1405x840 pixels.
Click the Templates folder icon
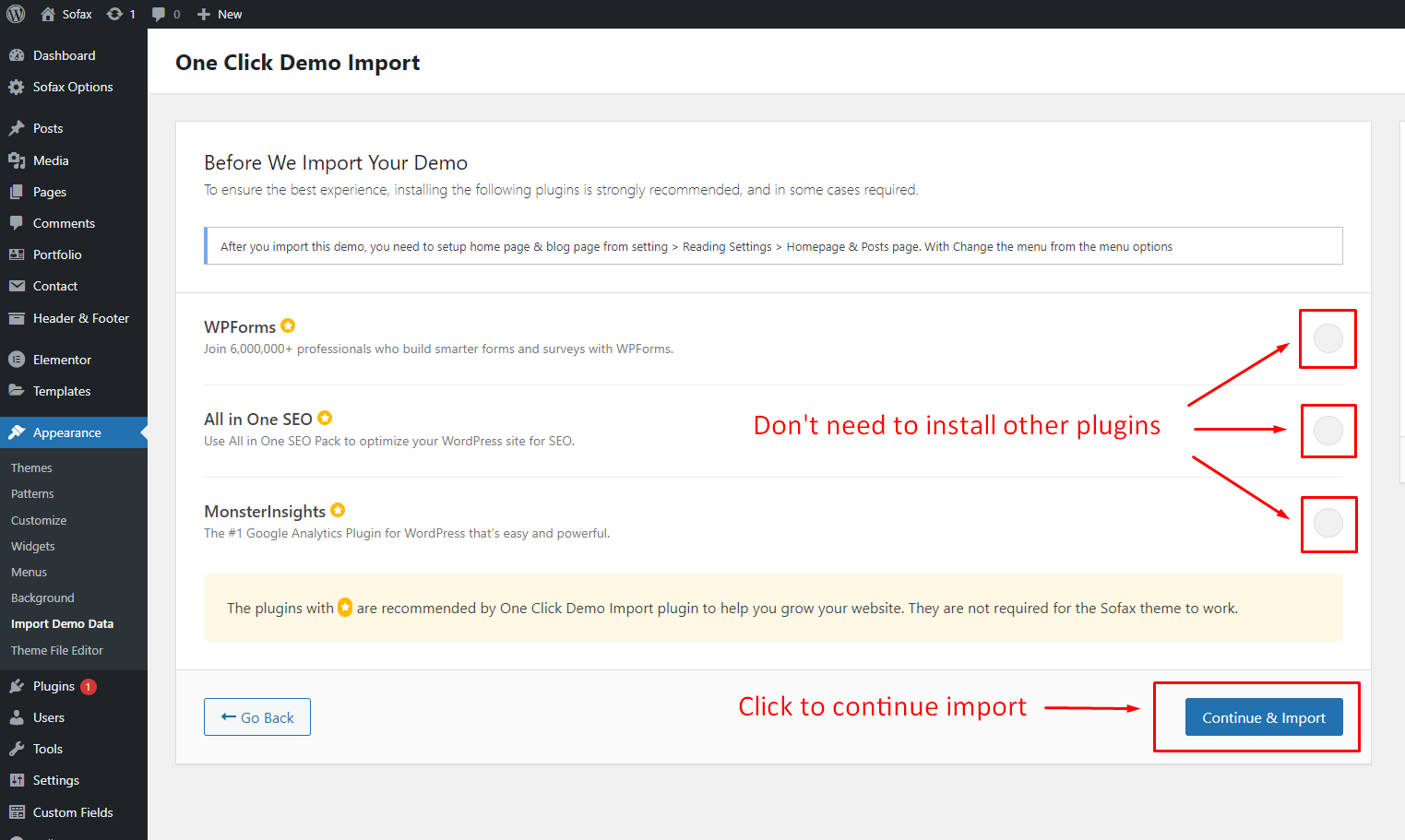(x=17, y=391)
